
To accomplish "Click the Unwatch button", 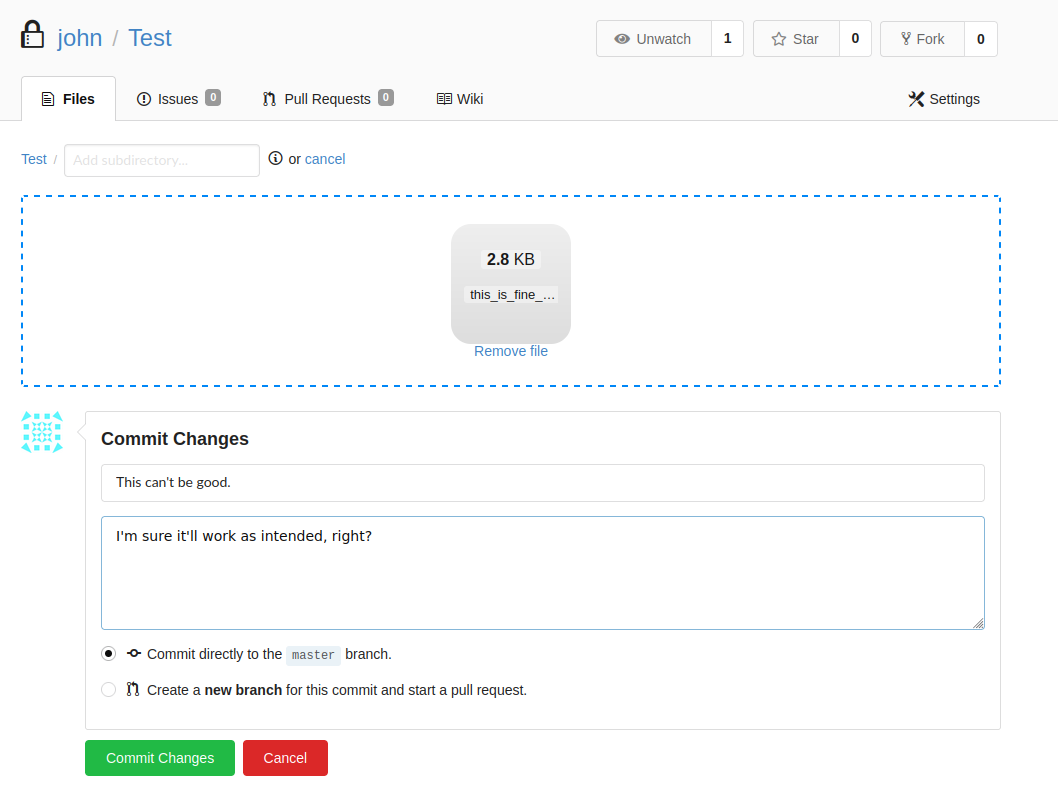I will 654,39.
